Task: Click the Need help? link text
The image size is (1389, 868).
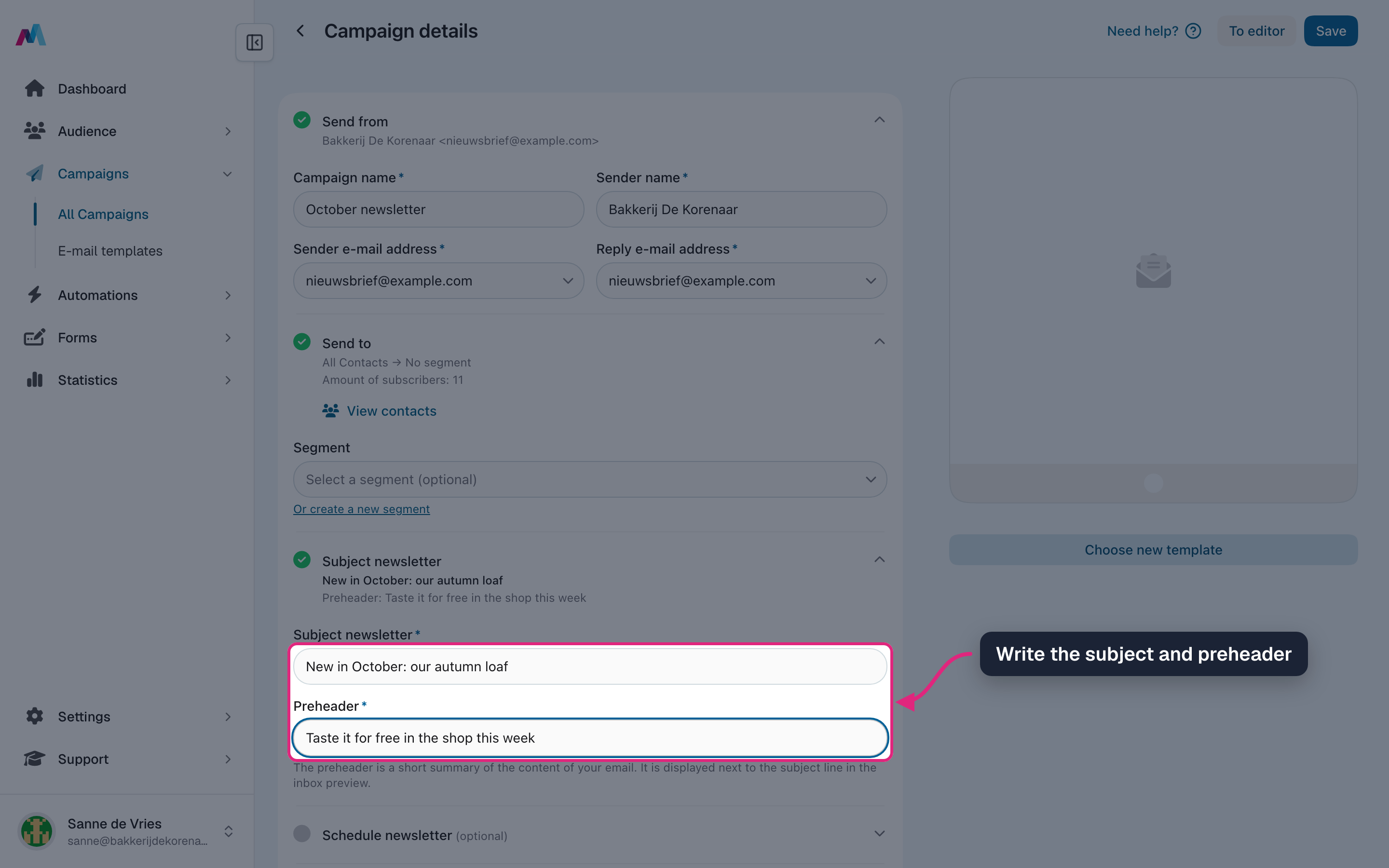Action: (1142, 31)
